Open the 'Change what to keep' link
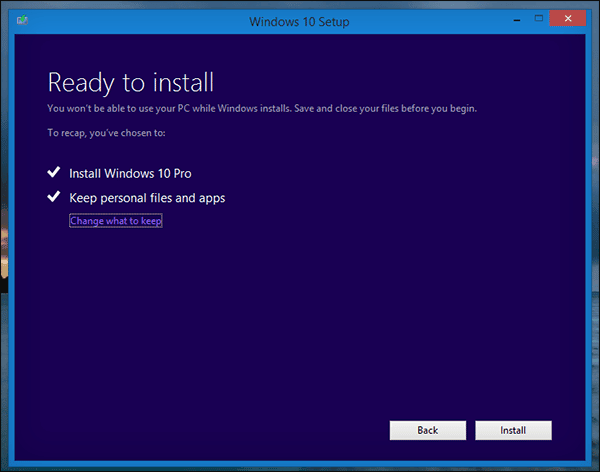 [115, 221]
